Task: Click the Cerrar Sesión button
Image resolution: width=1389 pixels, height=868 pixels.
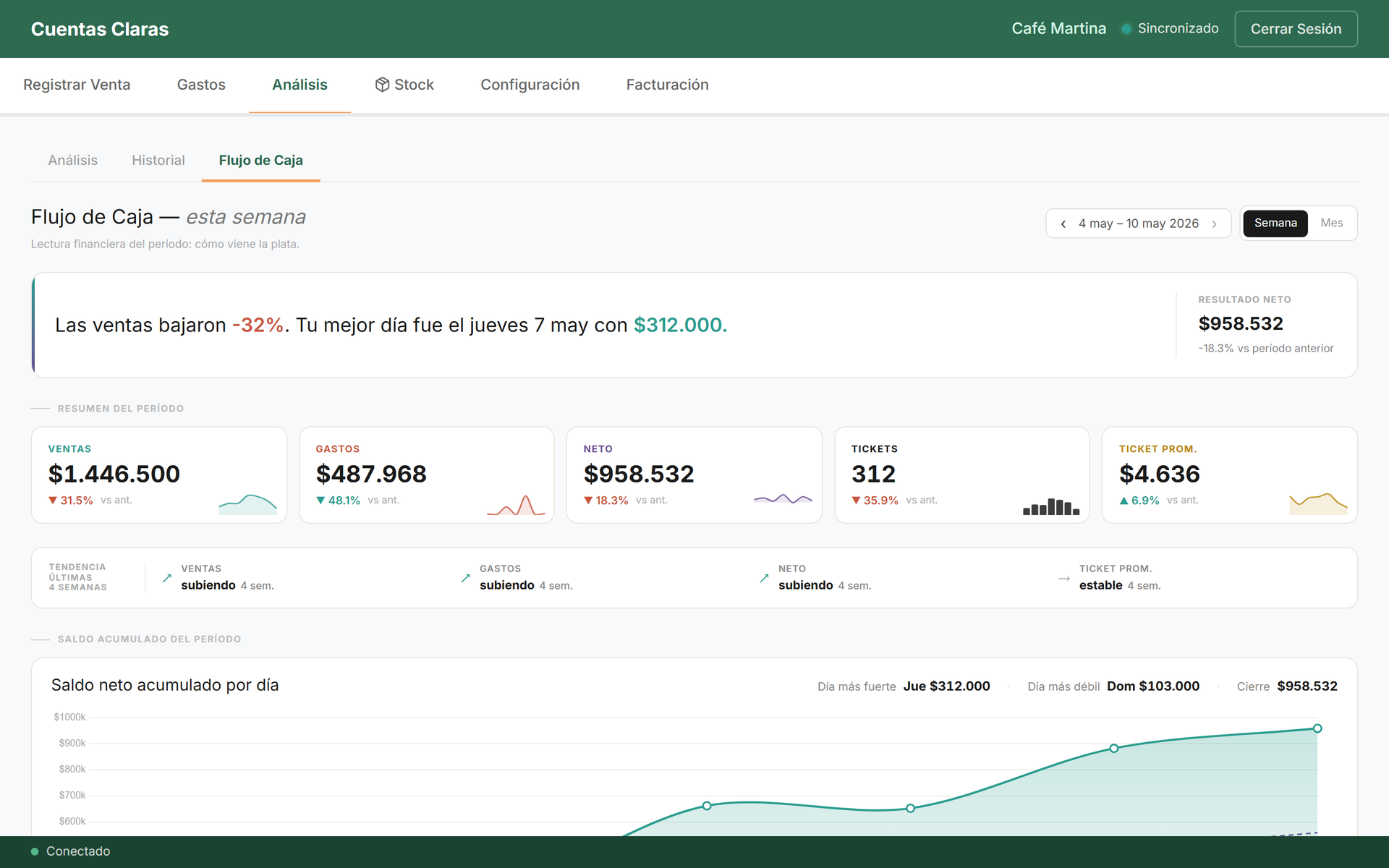Action: 1296,29
